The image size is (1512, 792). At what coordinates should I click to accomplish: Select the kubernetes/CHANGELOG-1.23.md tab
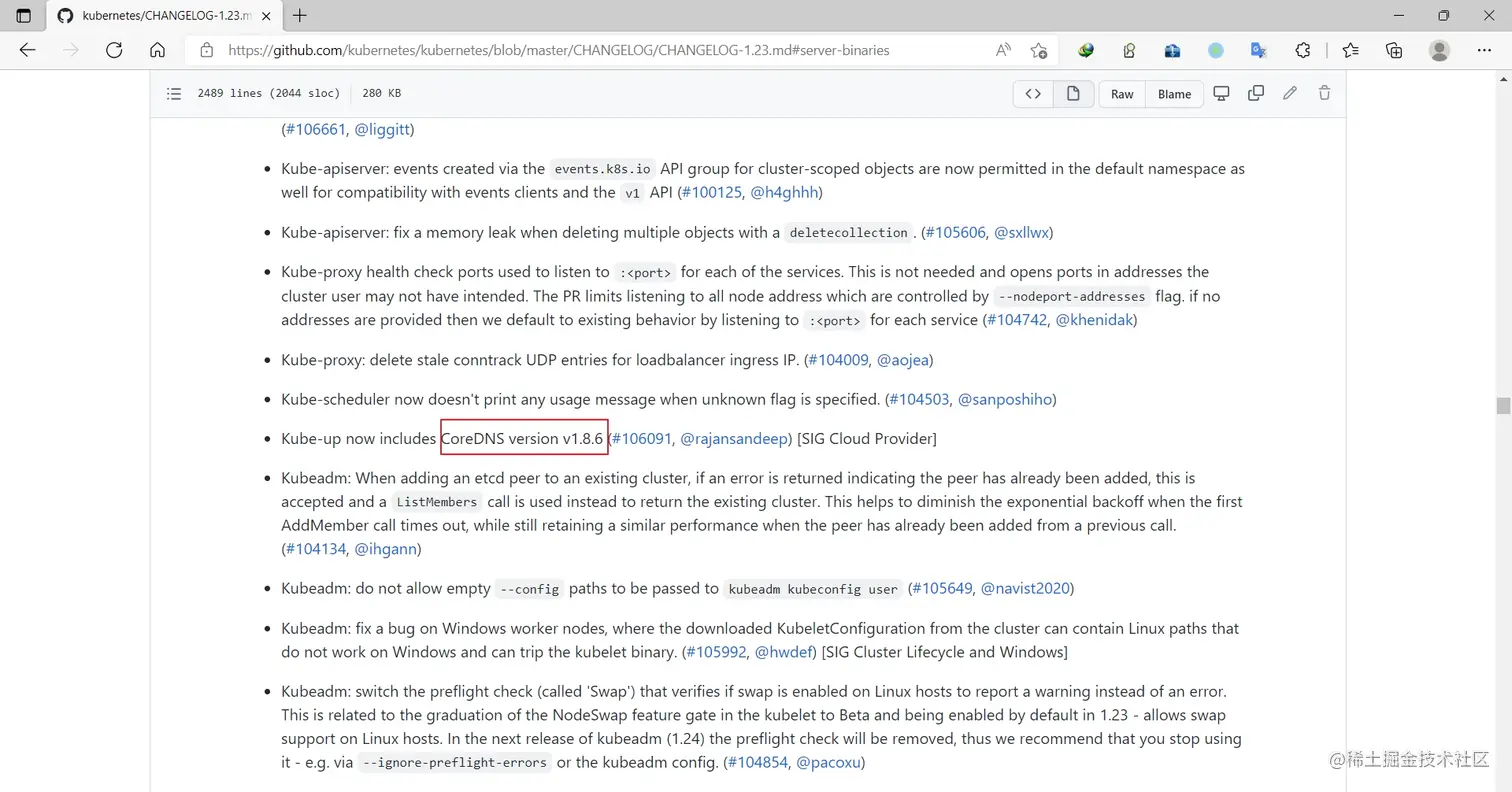[x=165, y=15]
